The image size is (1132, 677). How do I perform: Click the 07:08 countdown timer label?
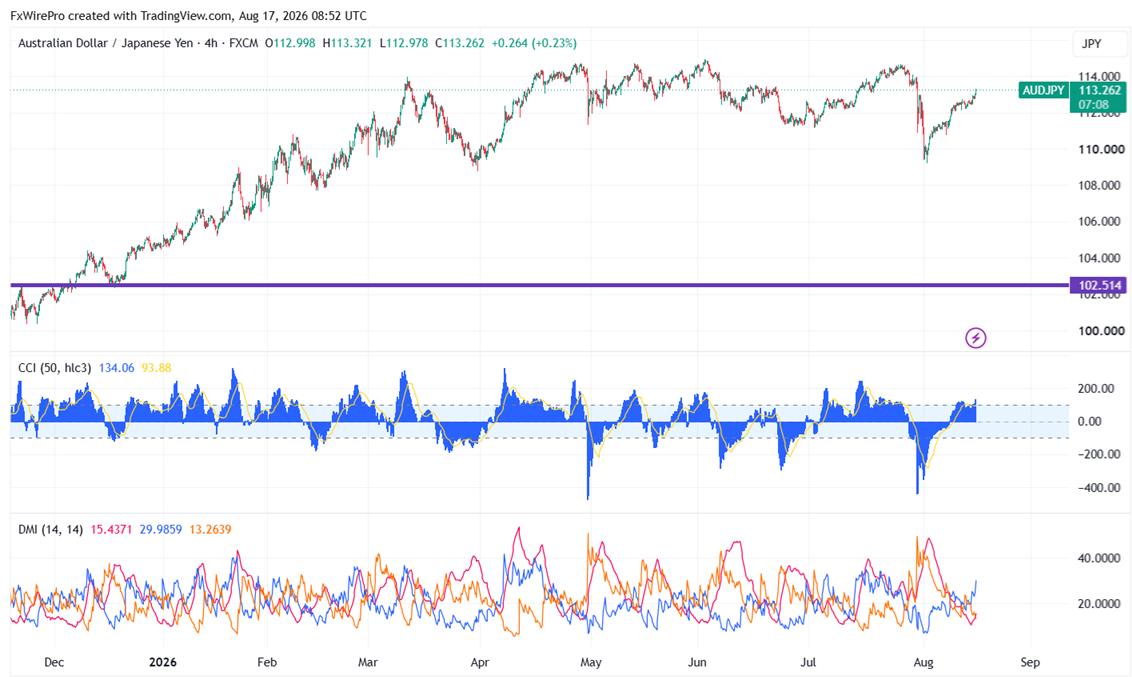click(1093, 105)
